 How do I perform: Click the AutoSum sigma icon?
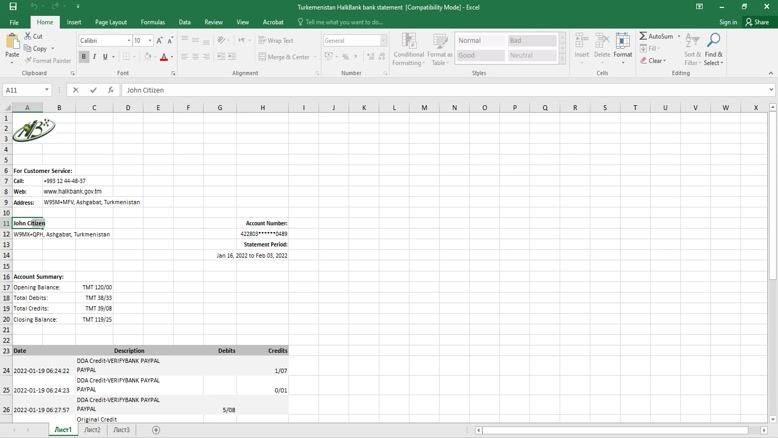644,36
